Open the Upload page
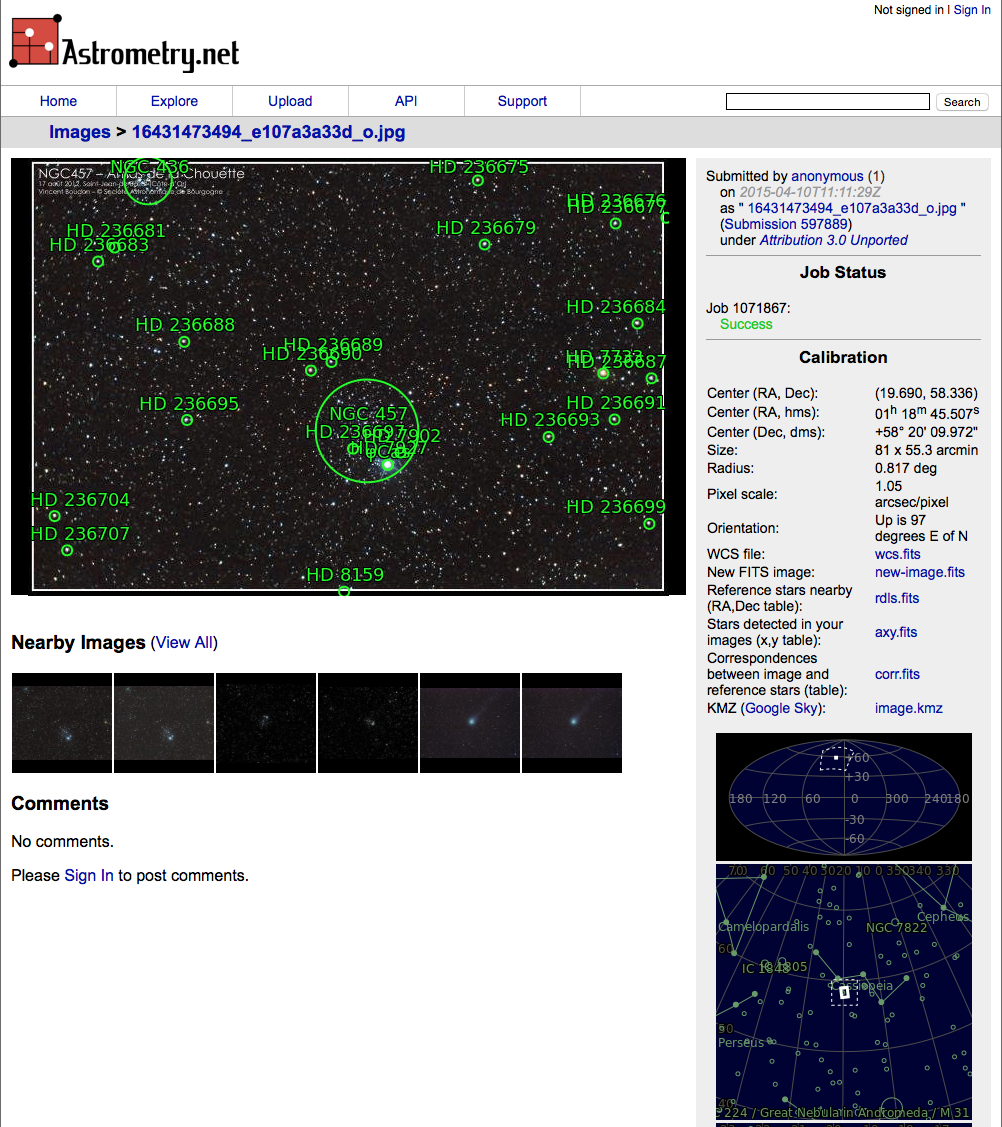Image resolution: width=1002 pixels, height=1127 pixels. point(290,101)
